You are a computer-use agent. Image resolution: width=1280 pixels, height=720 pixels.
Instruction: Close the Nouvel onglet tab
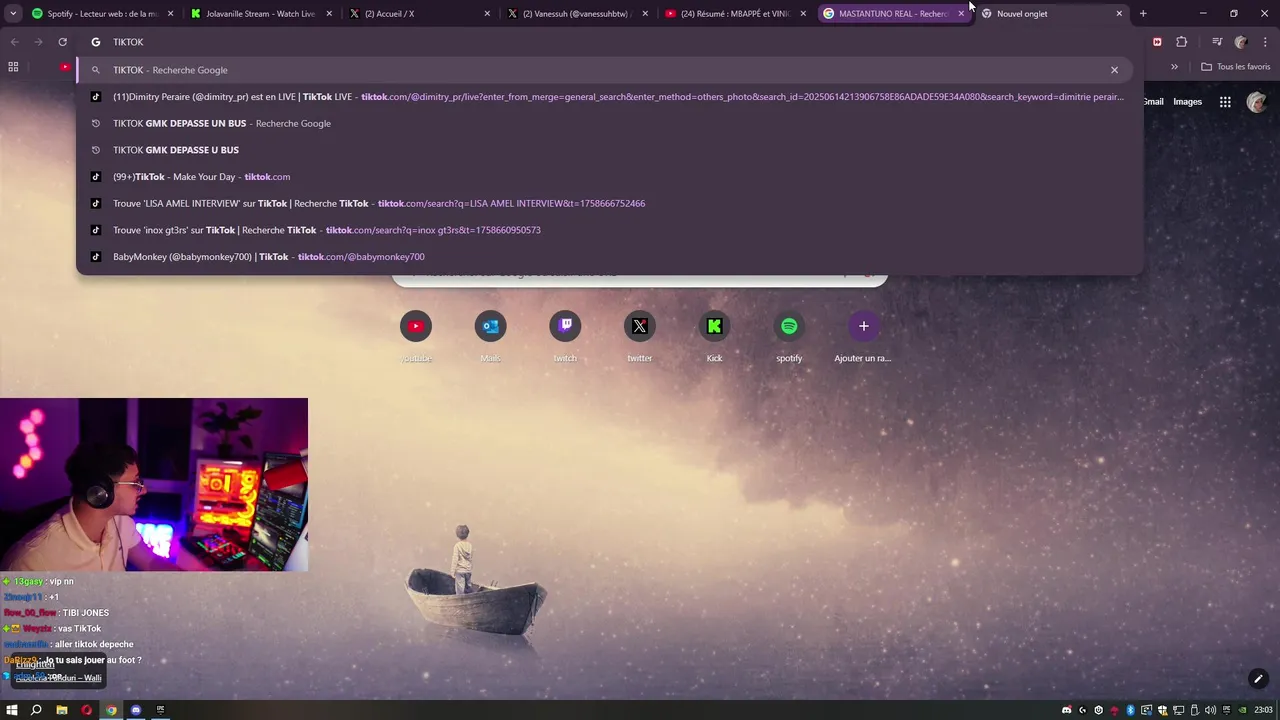click(1119, 14)
